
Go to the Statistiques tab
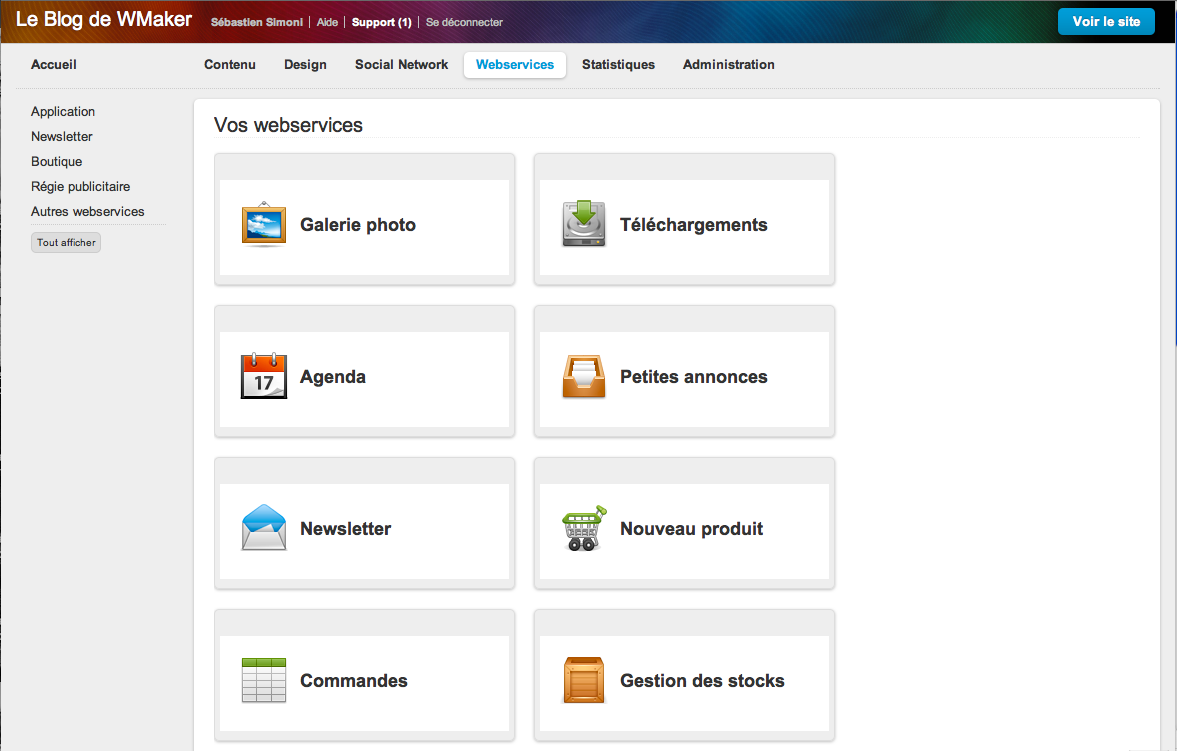tap(618, 65)
